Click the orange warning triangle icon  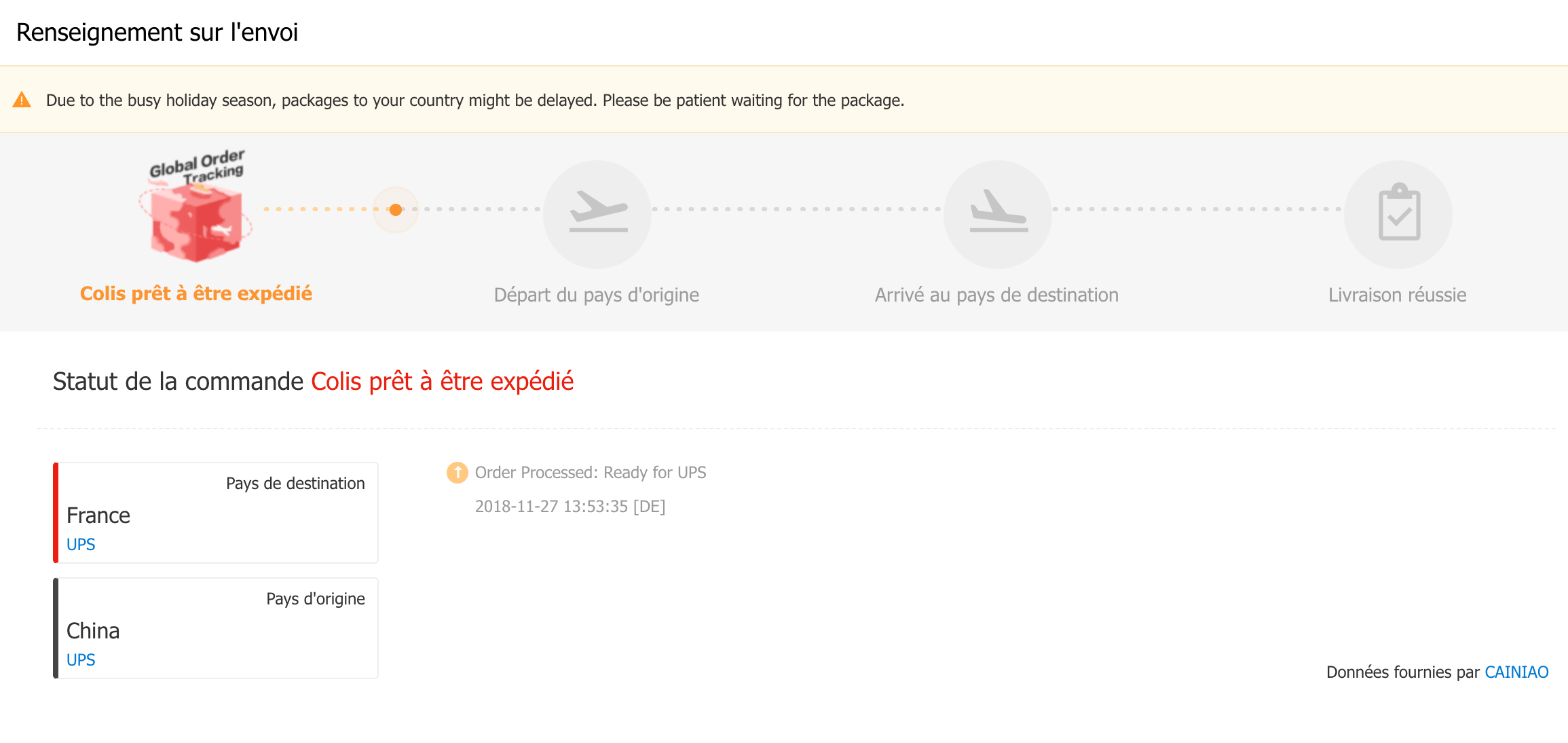[x=22, y=100]
